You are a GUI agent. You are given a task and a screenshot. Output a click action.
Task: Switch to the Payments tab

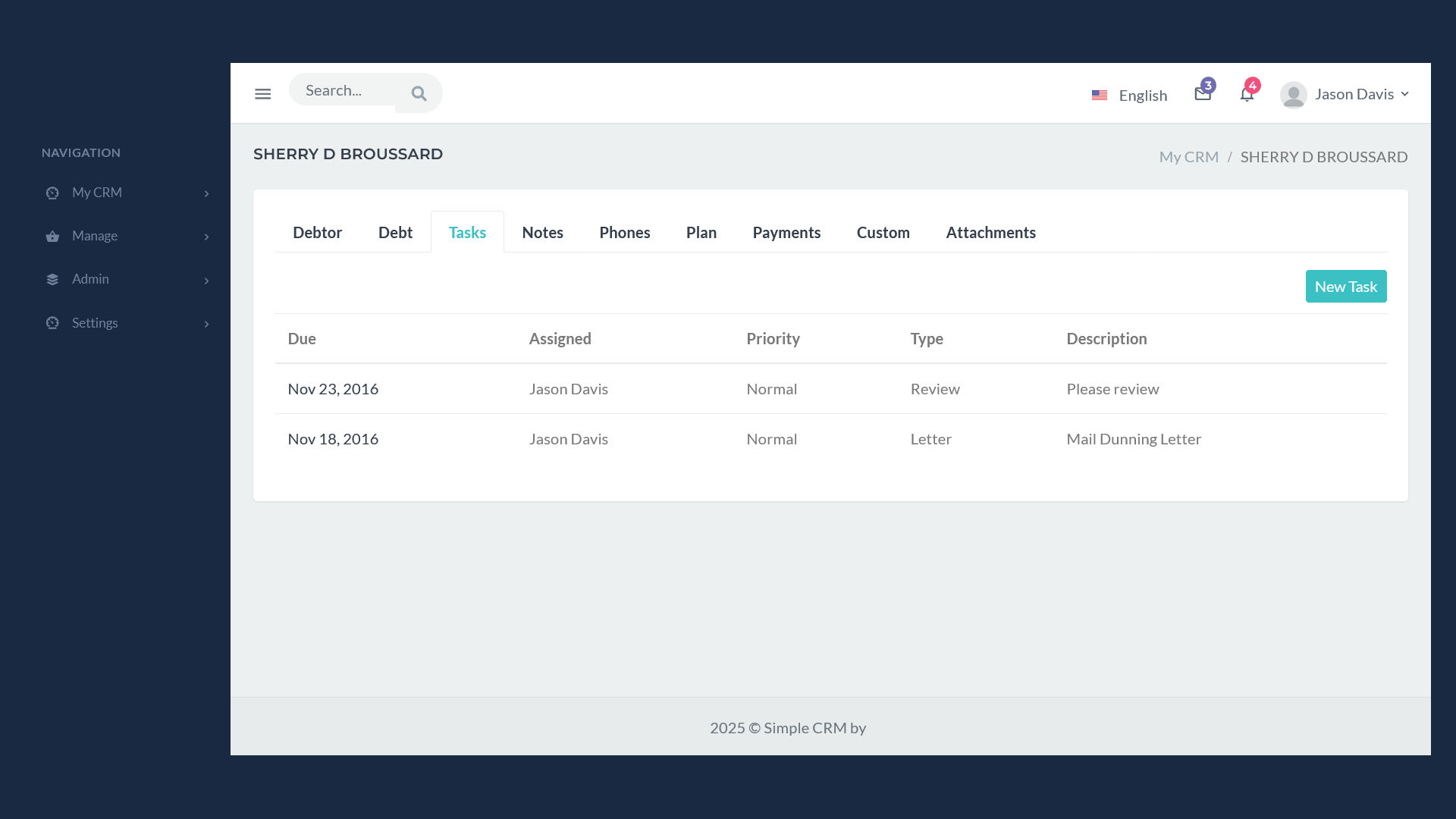(786, 233)
